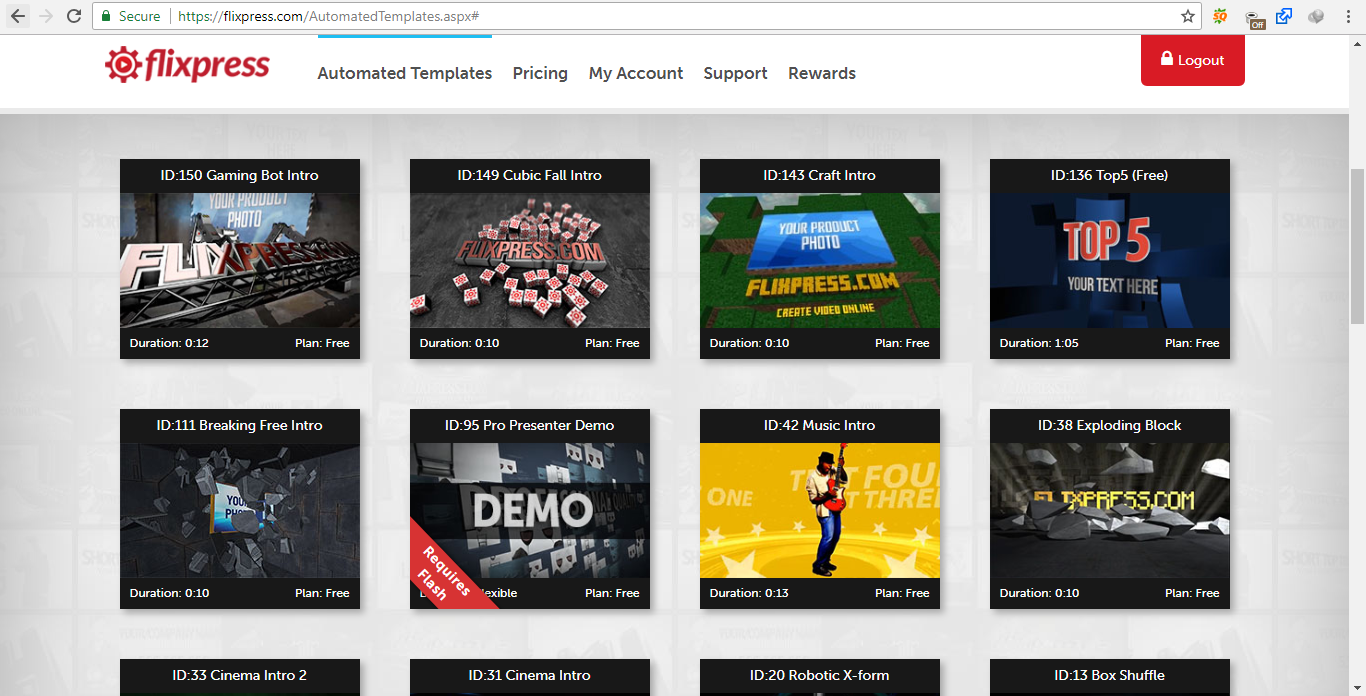This screenshot has height=696, width=1366.
Task: Click the blue share extension icon
Action: (x=1284, y=16)
